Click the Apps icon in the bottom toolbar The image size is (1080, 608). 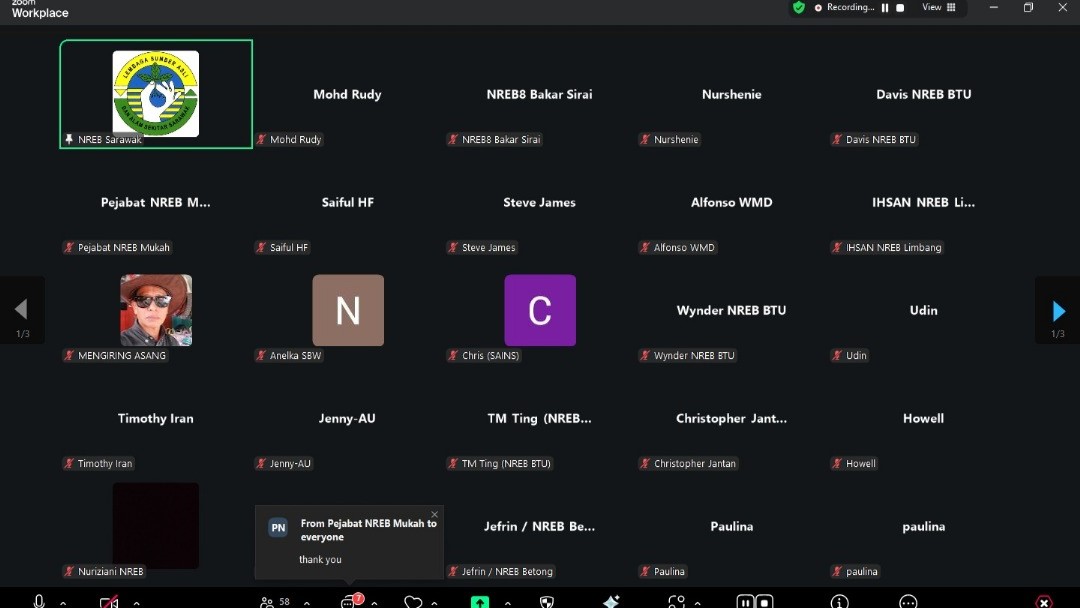click(x=677, y=601)
